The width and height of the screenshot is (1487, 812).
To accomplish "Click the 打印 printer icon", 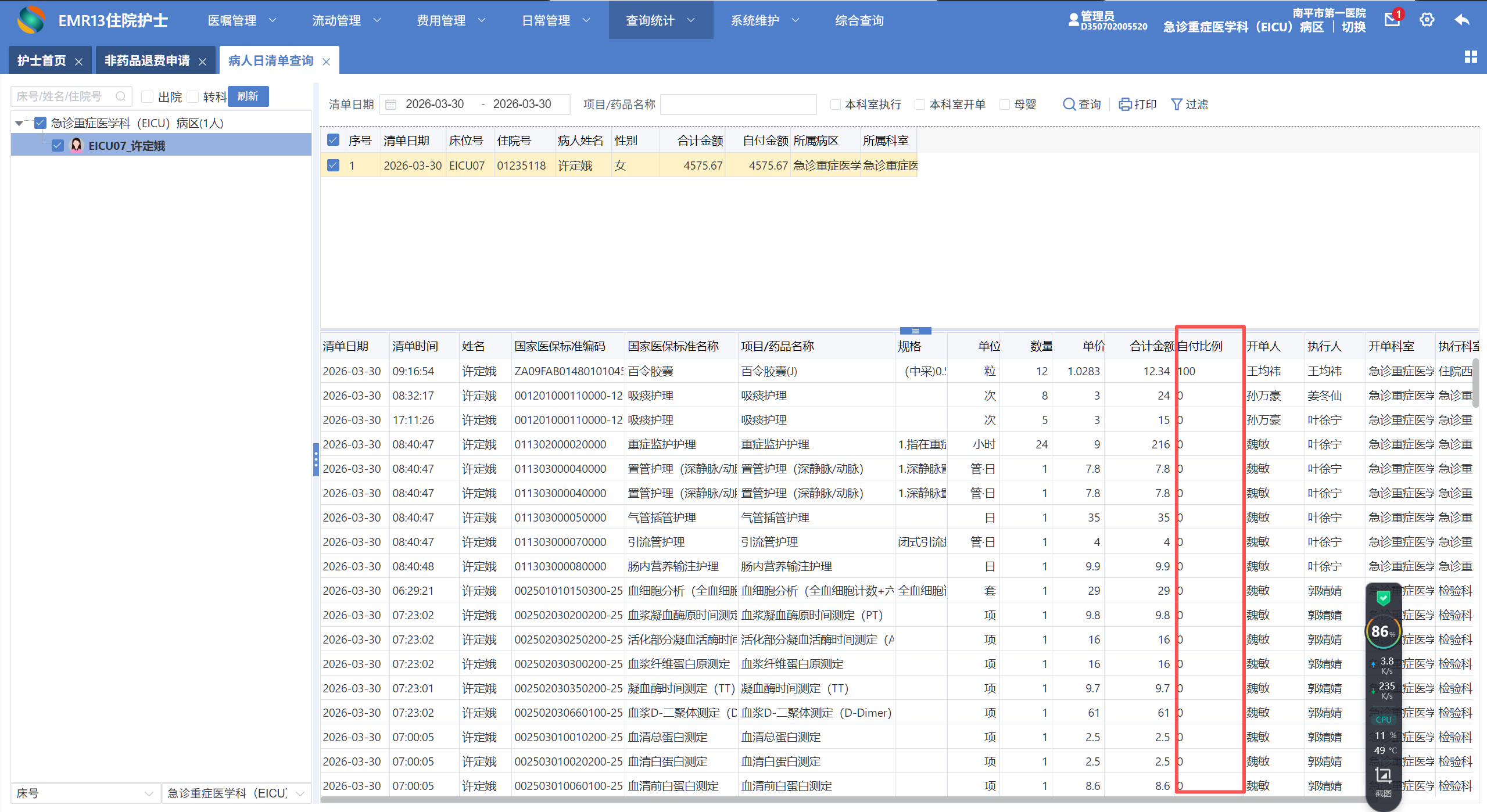I will click(x=1125, y=105).
